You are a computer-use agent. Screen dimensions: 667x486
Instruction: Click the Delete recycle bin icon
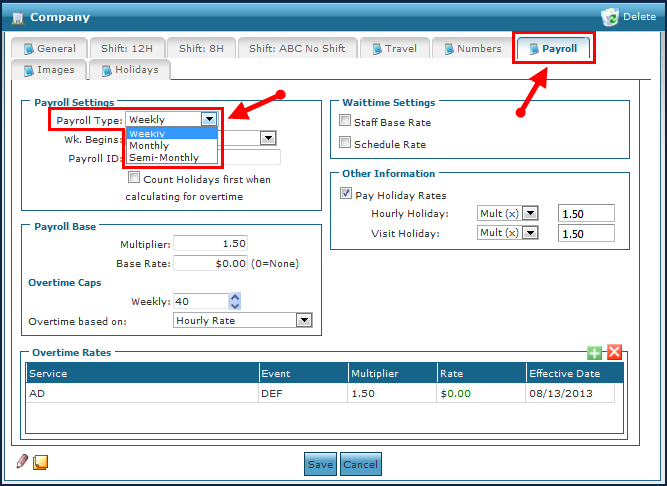[610, 17]
